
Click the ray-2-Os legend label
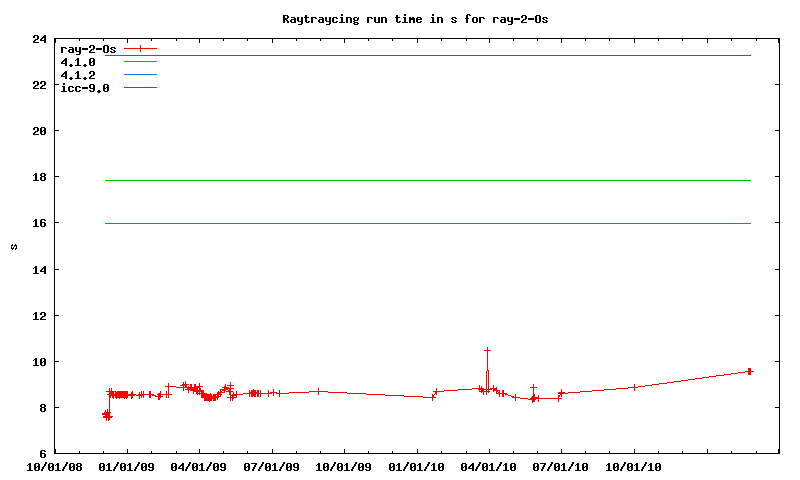[88, 48]
